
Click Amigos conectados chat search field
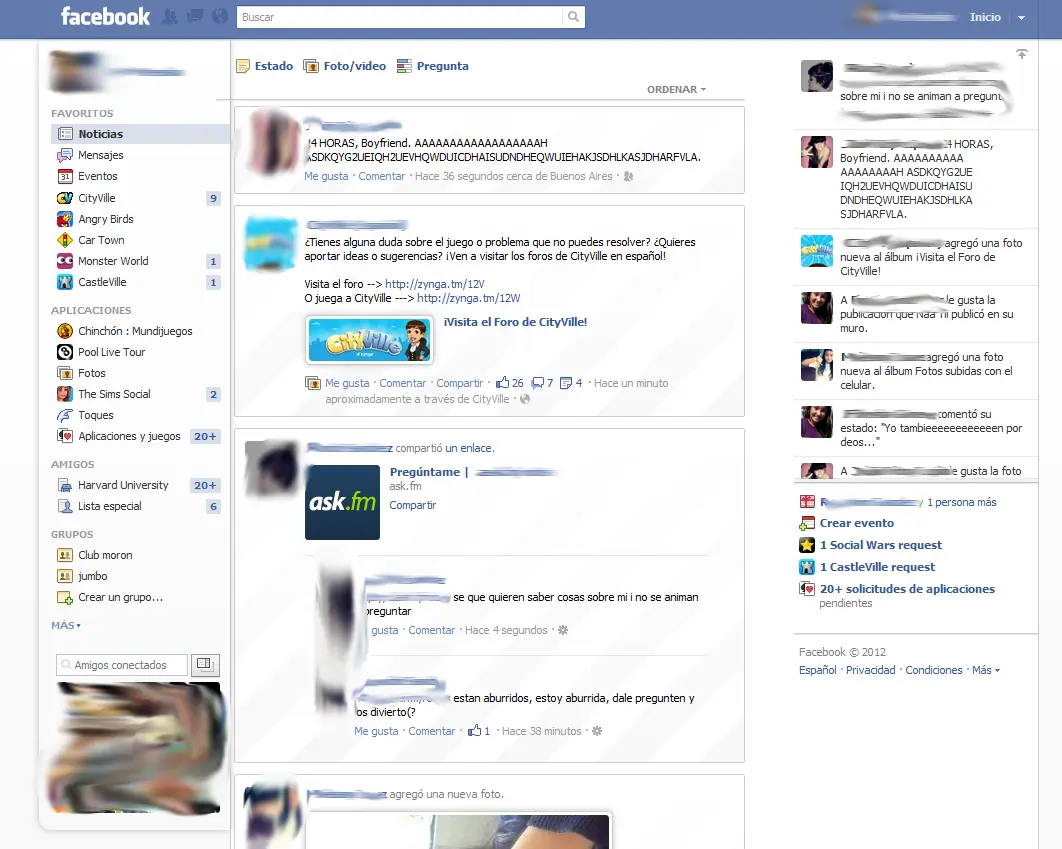[x=122, y=665]
